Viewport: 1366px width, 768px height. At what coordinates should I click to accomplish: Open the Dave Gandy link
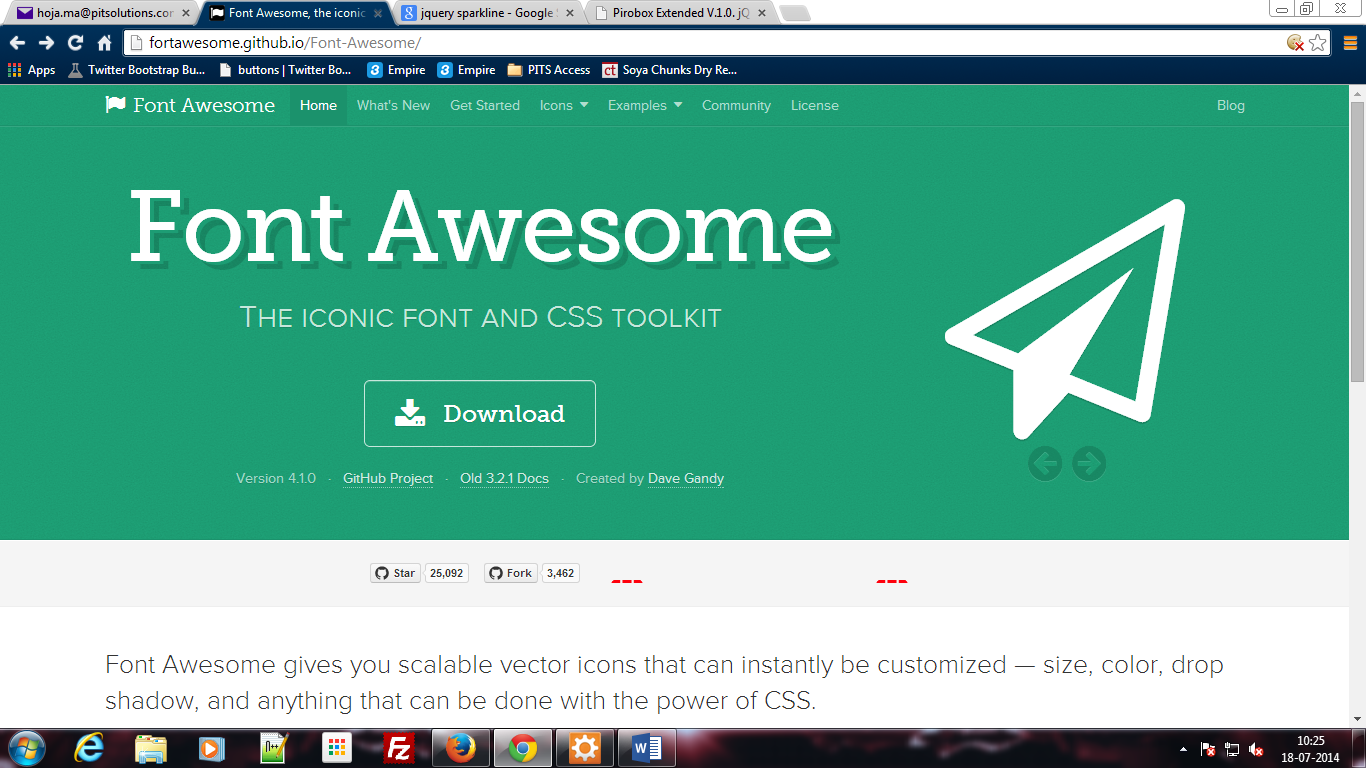pyautogui.click(x=686, y=478)
